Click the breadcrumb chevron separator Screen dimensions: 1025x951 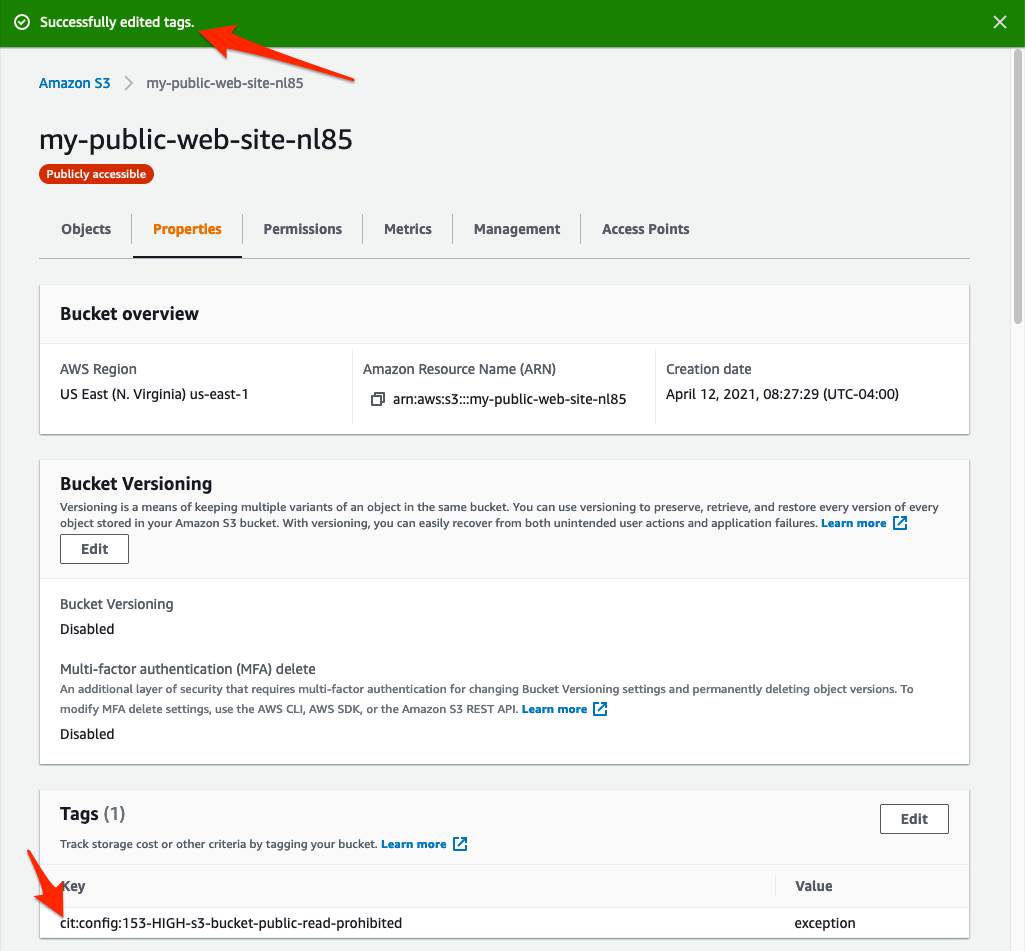129,83
